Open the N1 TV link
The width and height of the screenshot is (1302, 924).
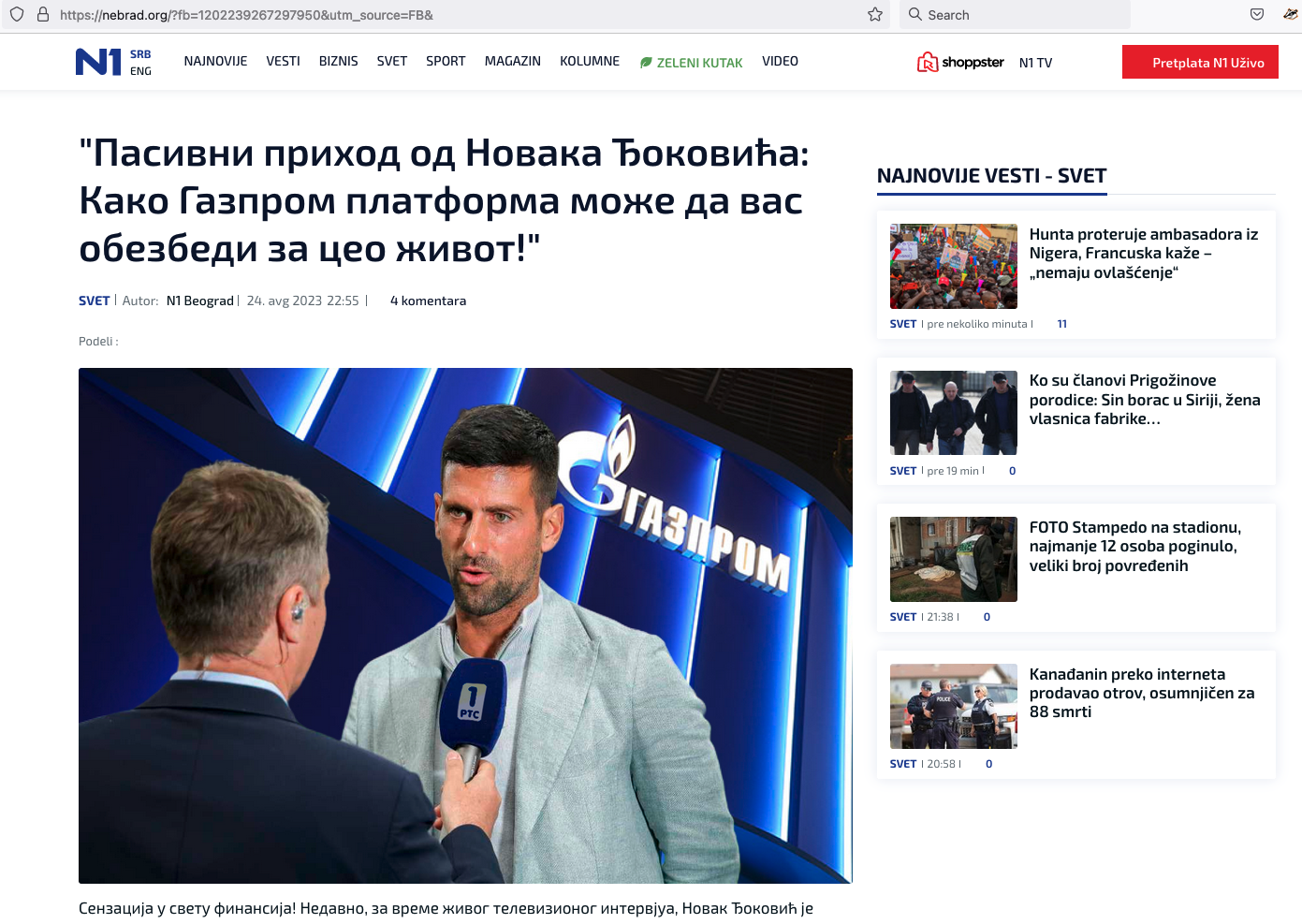click(x=1035, y=63)
